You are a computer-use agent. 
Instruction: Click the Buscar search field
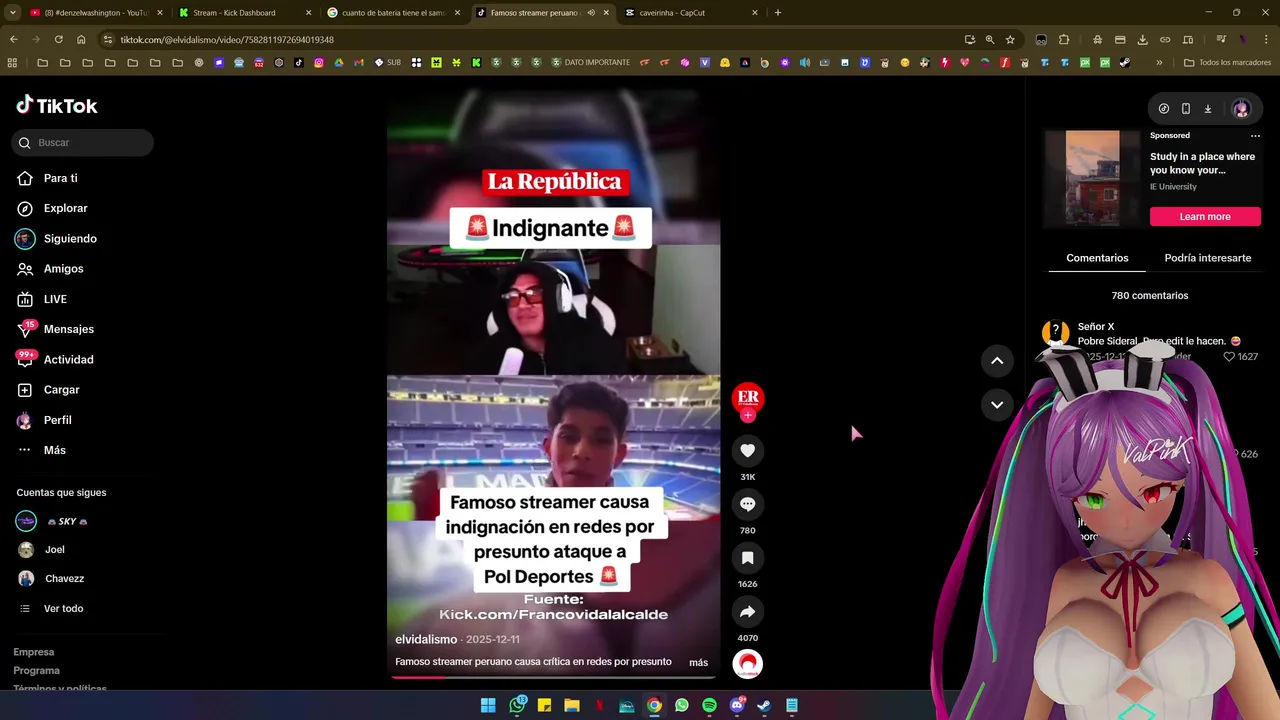[x=83, y=143]
